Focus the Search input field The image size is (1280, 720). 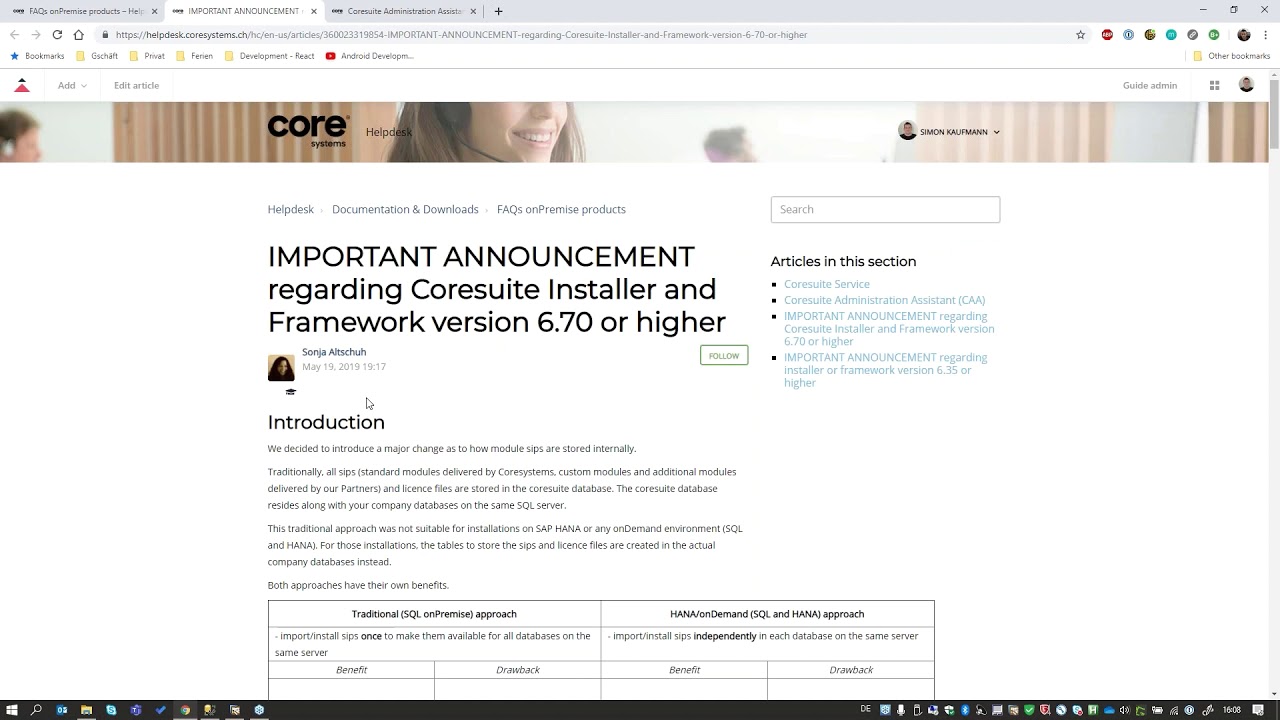pyautogui.click(x=885, y=209)
